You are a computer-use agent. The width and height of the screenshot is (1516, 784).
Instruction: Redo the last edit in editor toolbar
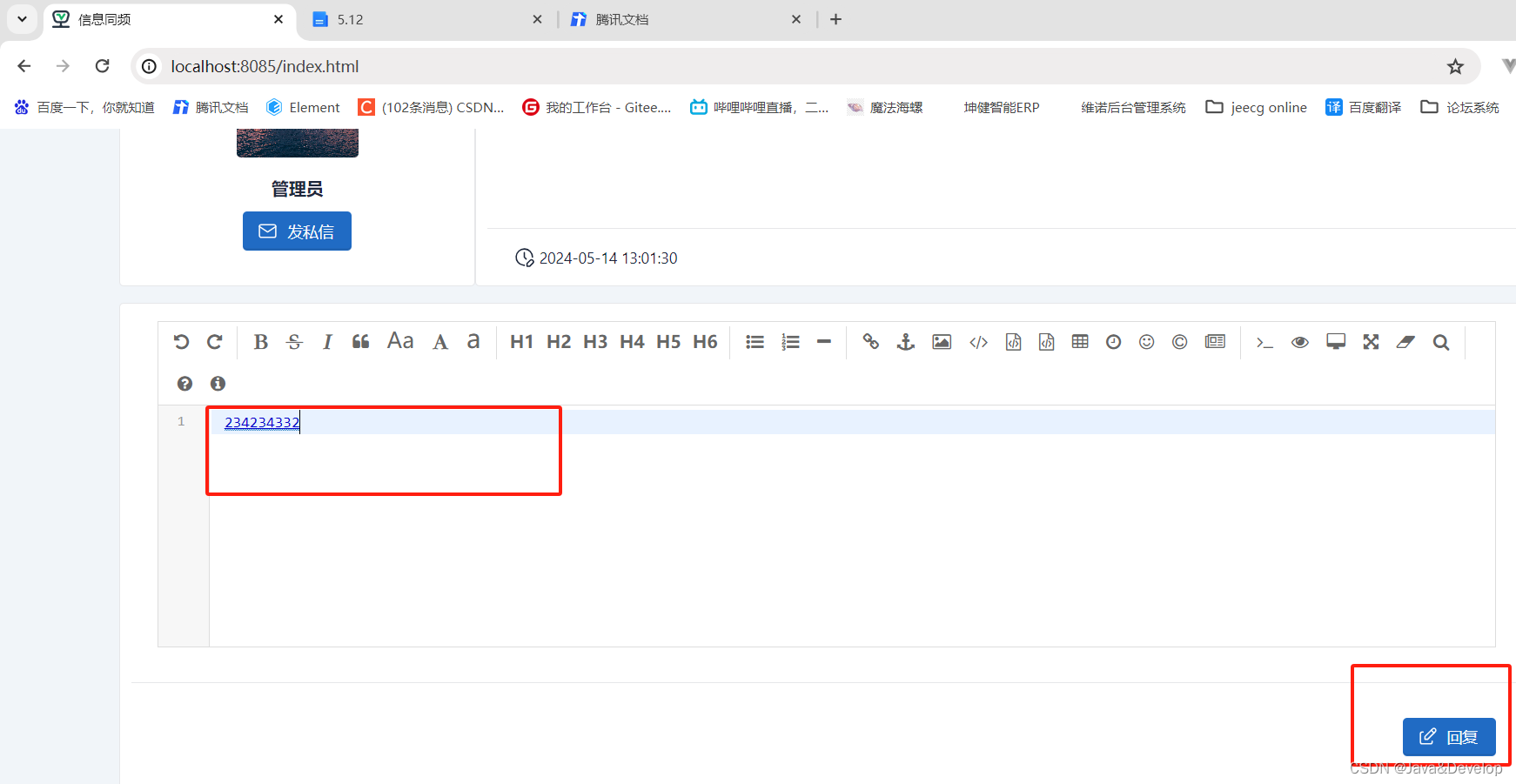tap(215, 342)
